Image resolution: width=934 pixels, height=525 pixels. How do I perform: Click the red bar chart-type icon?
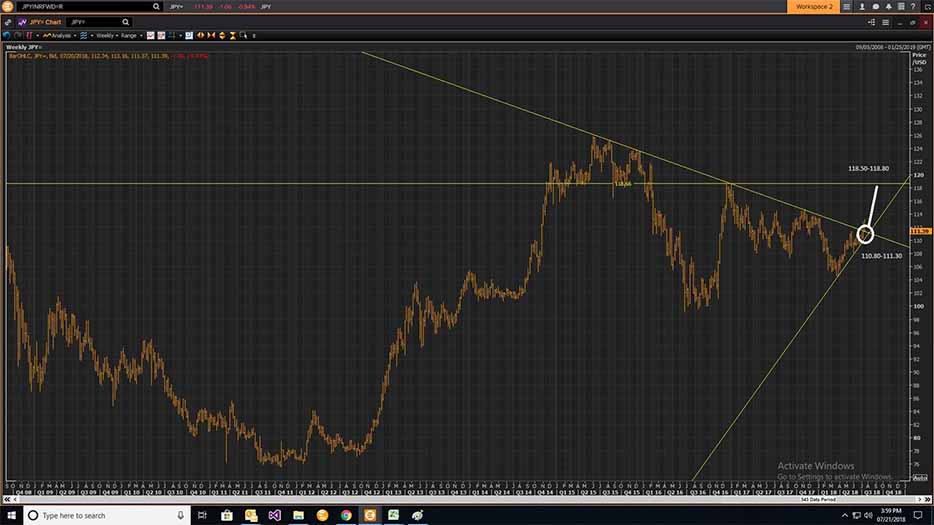(x=29, y=36)
